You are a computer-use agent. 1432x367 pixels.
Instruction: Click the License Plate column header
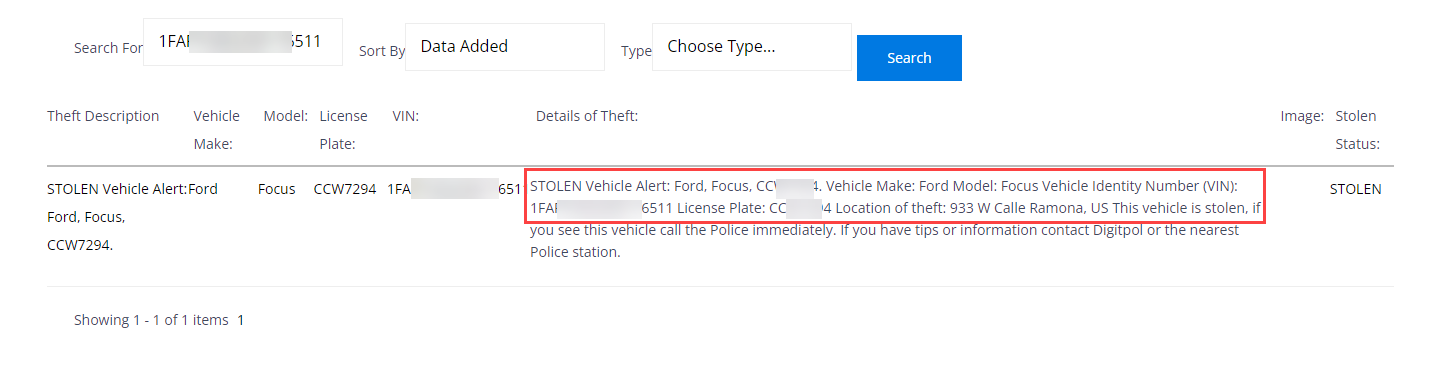(x=343, y=130)
